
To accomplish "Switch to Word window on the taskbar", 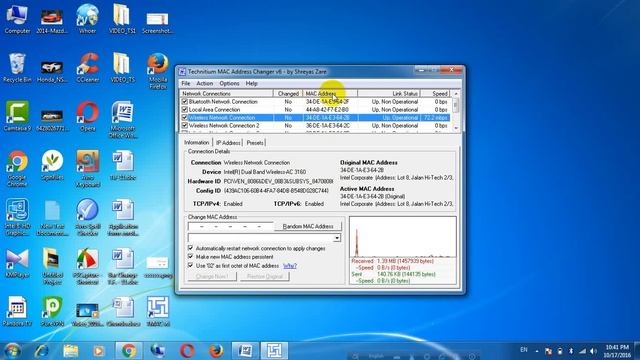I will (245, 351).
